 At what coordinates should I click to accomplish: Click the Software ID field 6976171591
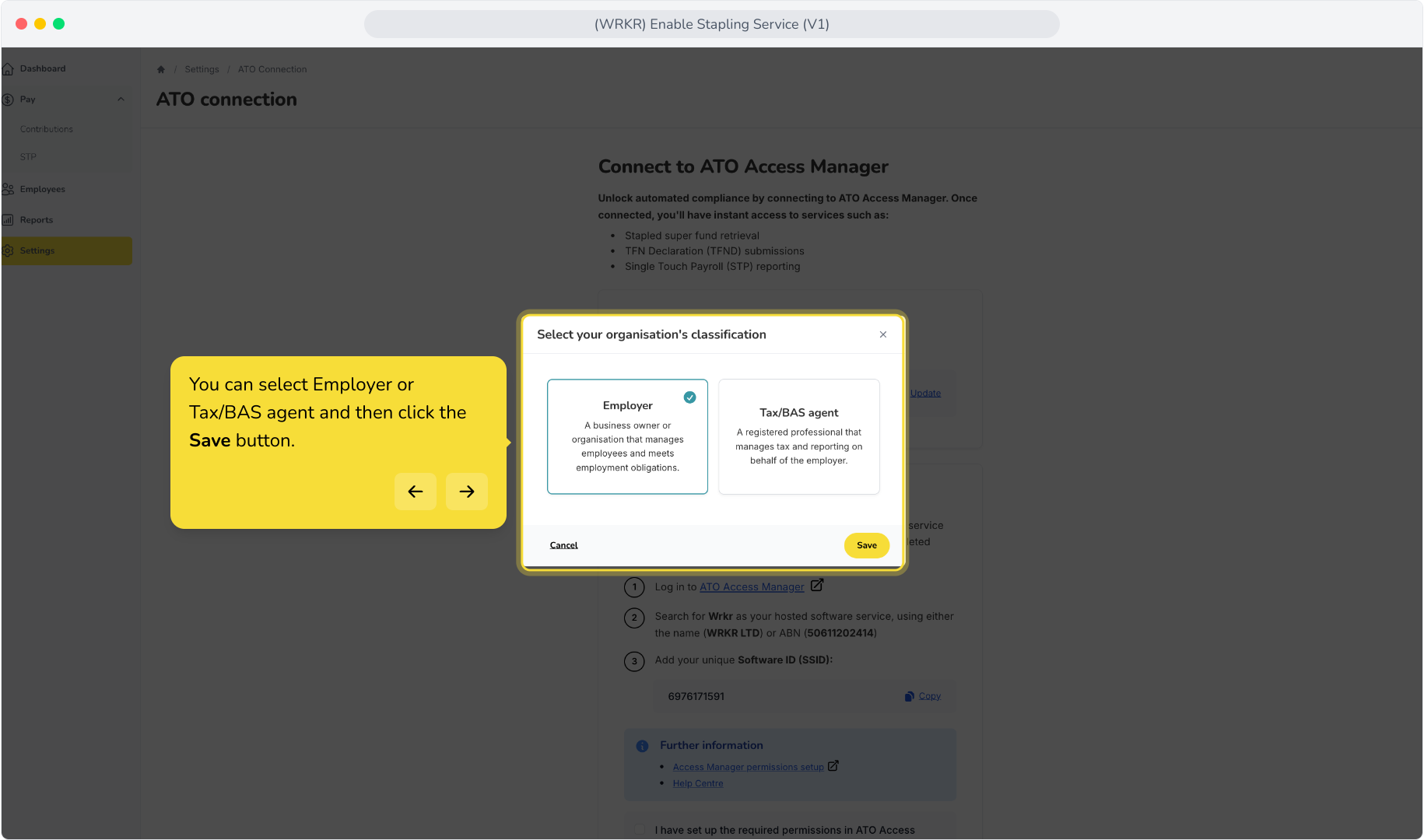(805, 697)
